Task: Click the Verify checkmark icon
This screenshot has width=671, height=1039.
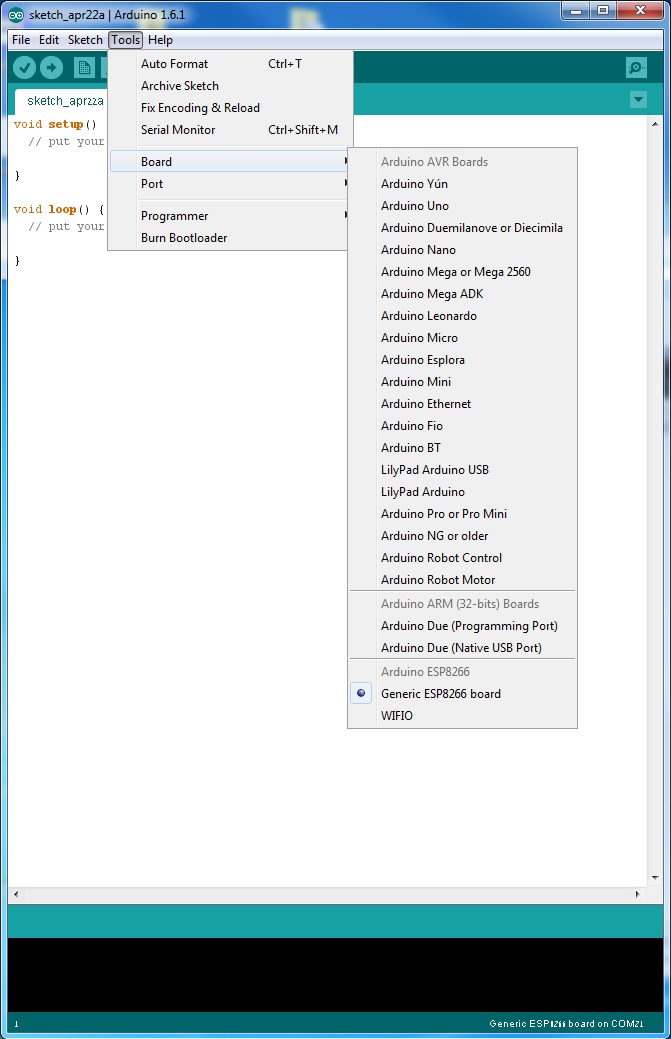Action: [25, 67]
